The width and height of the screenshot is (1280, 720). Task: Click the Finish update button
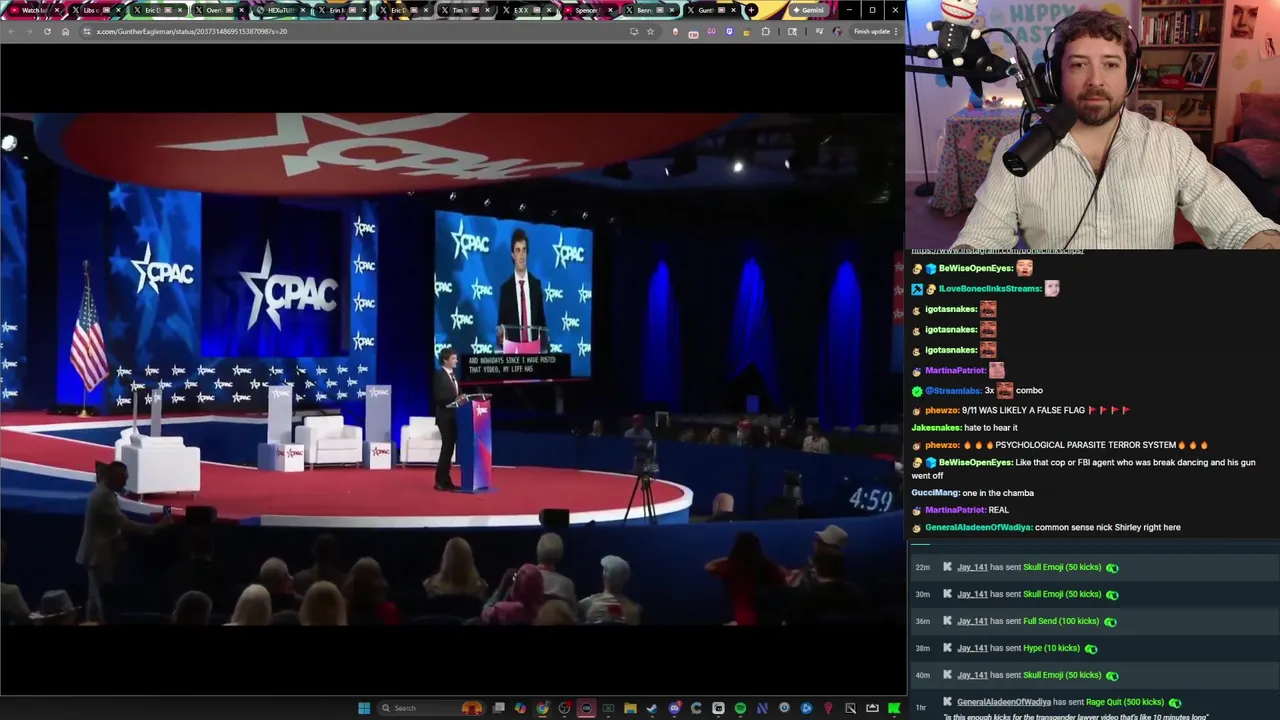[872, 31]
